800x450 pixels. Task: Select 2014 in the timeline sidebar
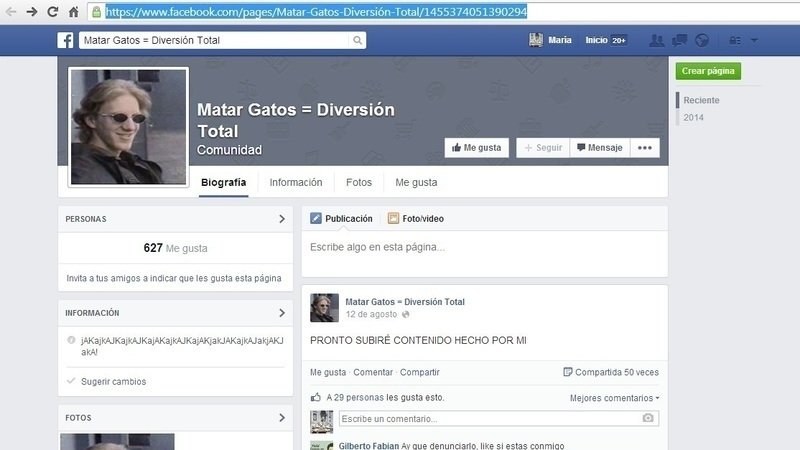point(694,118)
